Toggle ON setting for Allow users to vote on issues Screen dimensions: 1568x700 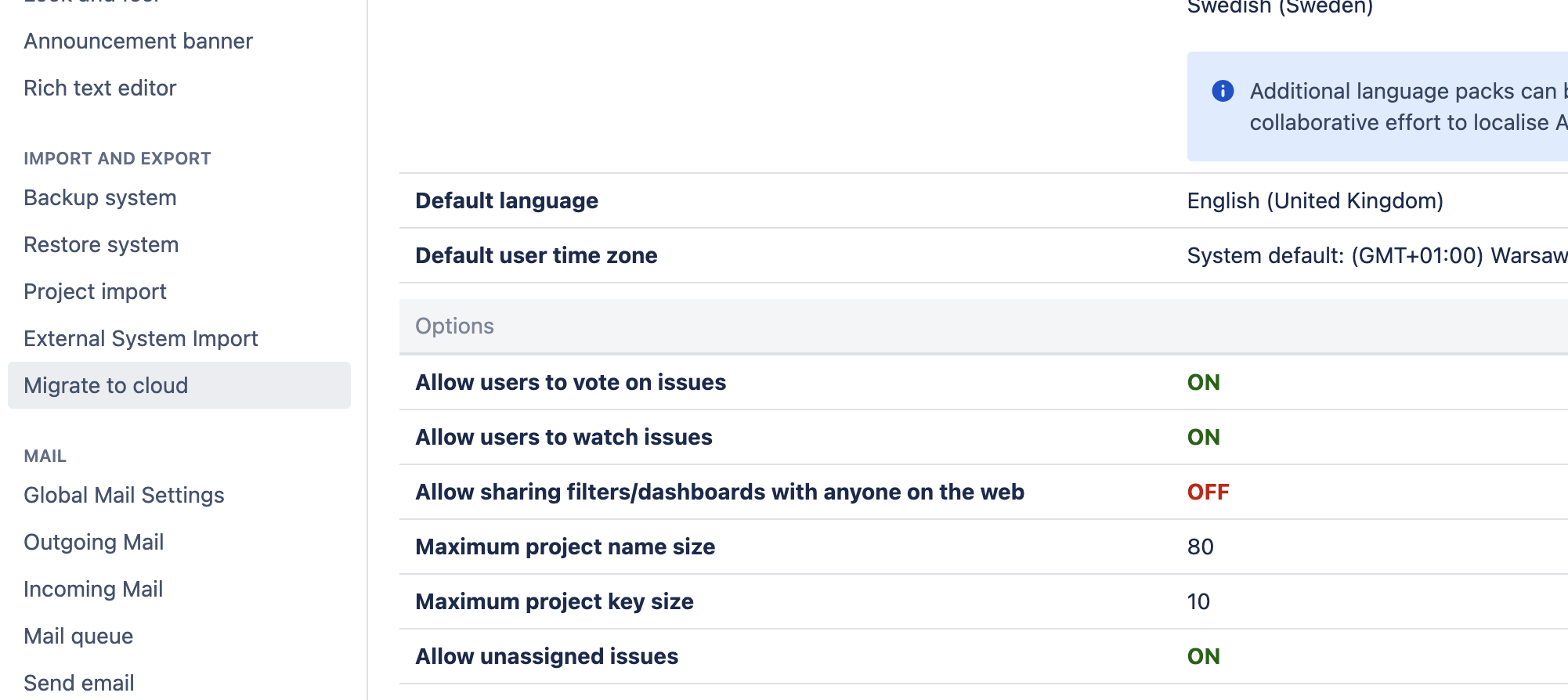pyautogui.click(x=1202, y=382)
